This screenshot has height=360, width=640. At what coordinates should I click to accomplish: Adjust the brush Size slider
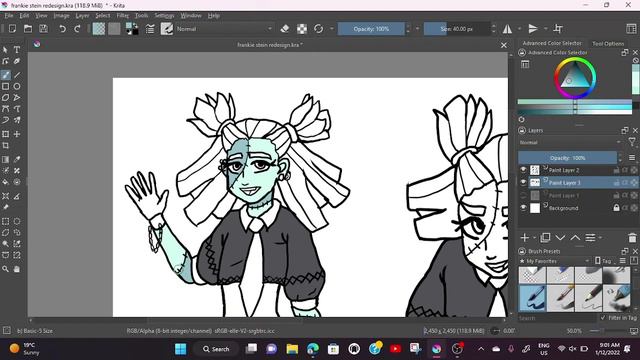coord(457,29)
